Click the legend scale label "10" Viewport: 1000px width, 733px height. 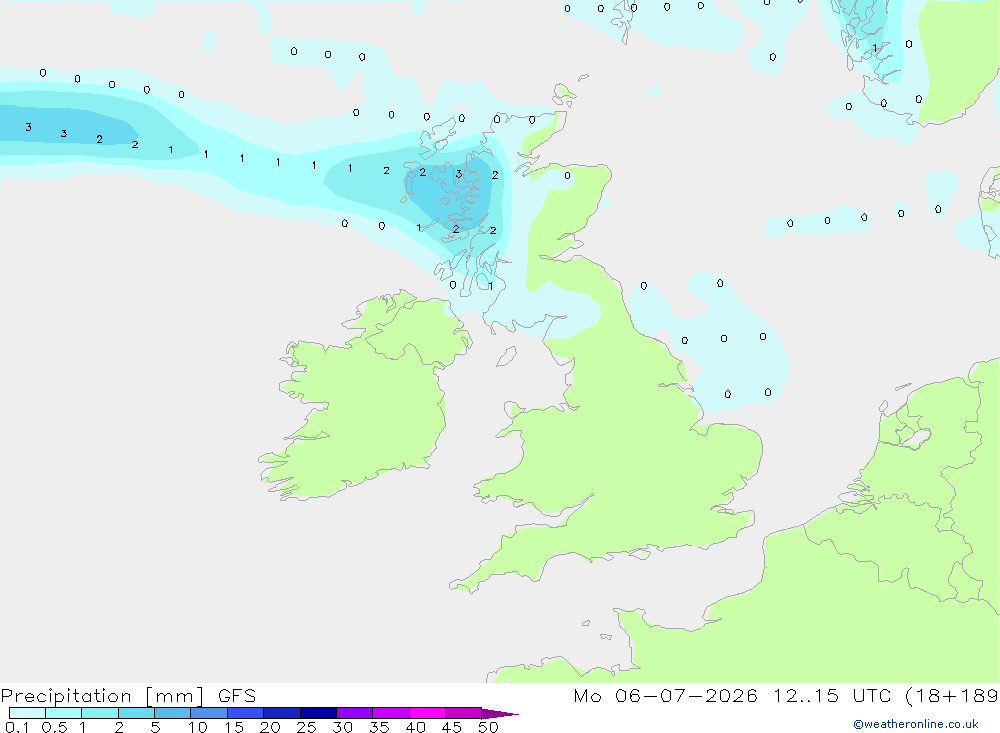pyautogui.click(x=198, y=727)
